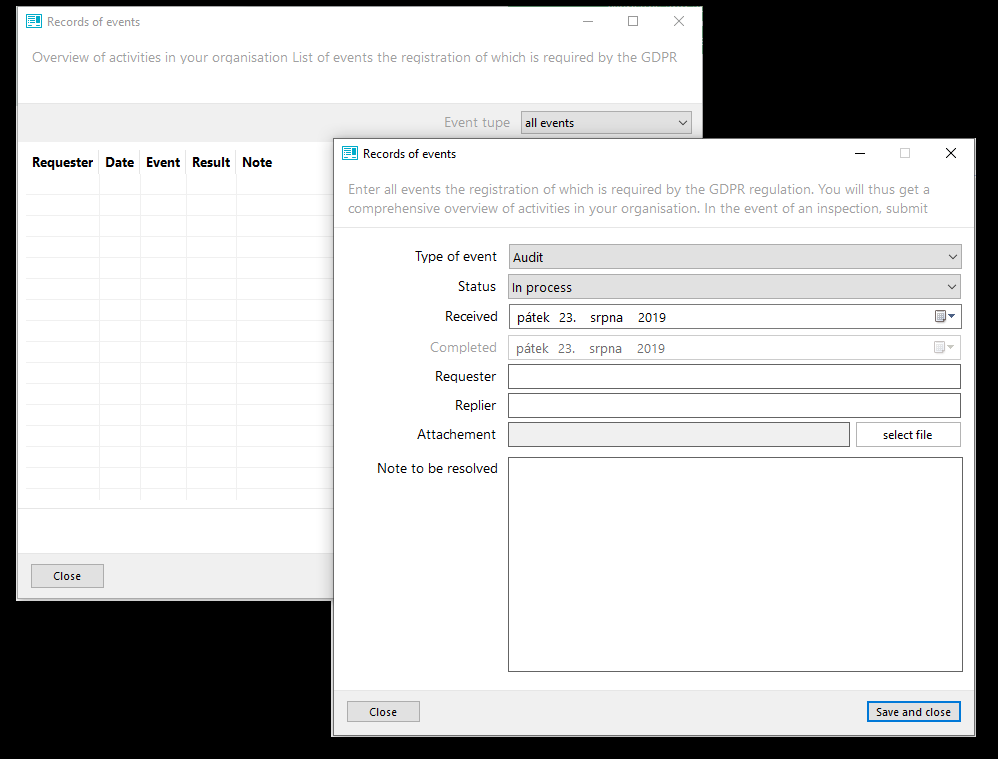This screenshot has height=759, width=998.
Task: Click the background window's title bar app icon
Action: coord(34,21)
